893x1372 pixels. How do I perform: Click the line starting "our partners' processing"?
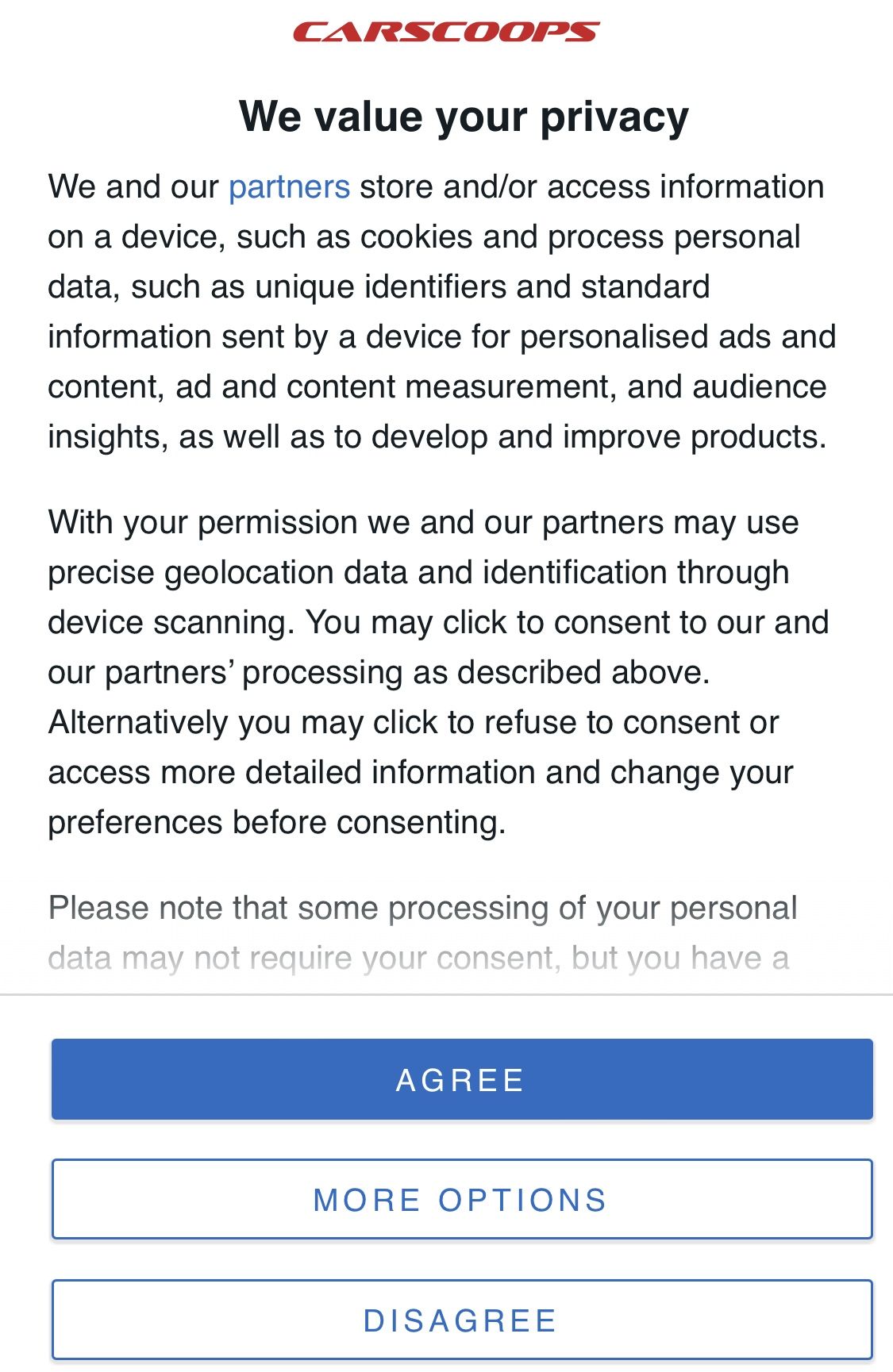tap(379, 673)
